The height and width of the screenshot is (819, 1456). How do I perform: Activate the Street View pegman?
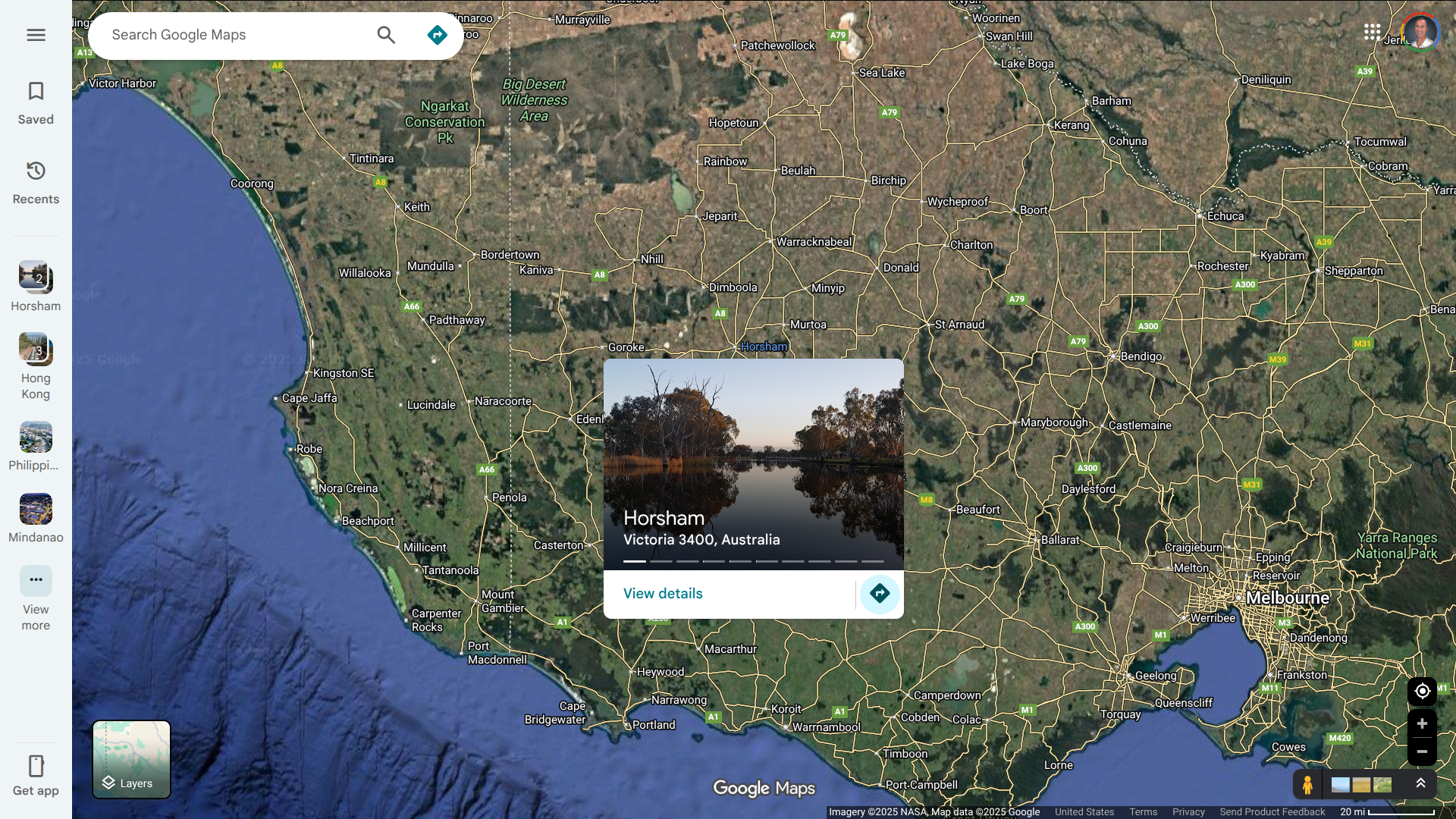click(1307, 784)
